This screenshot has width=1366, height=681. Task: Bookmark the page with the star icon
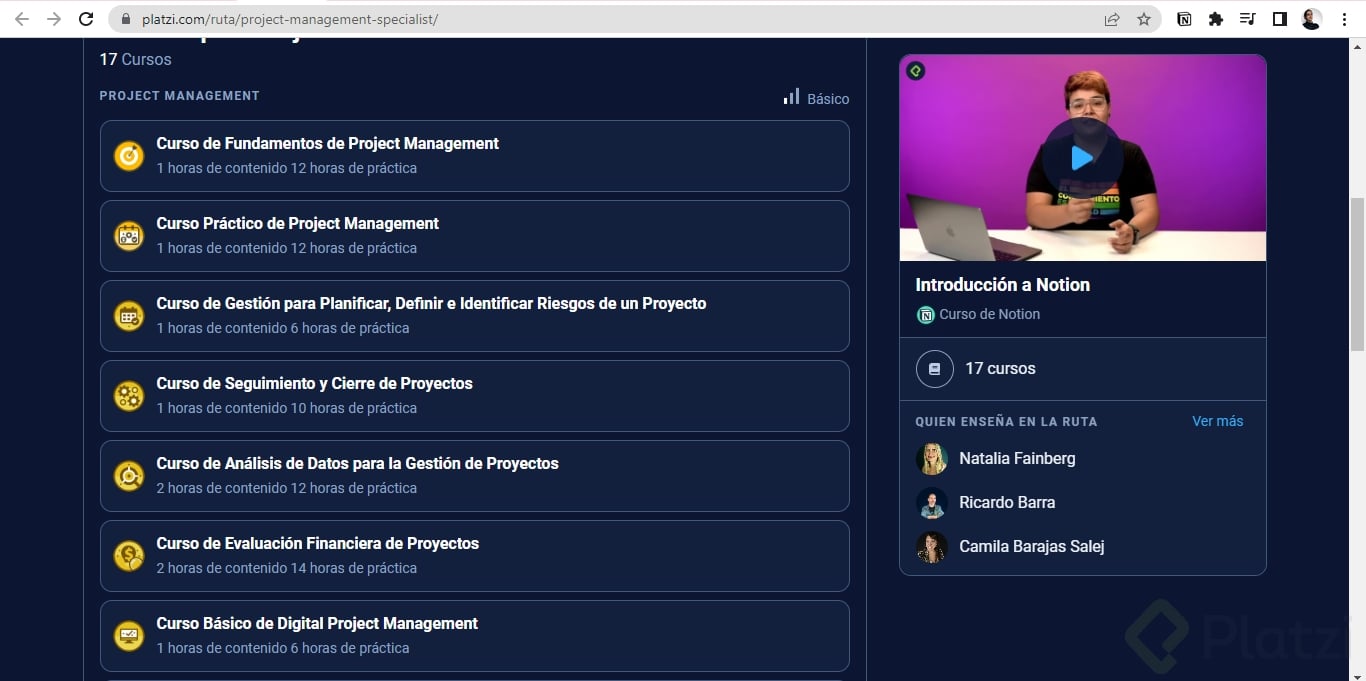[x=1144, y=18]
